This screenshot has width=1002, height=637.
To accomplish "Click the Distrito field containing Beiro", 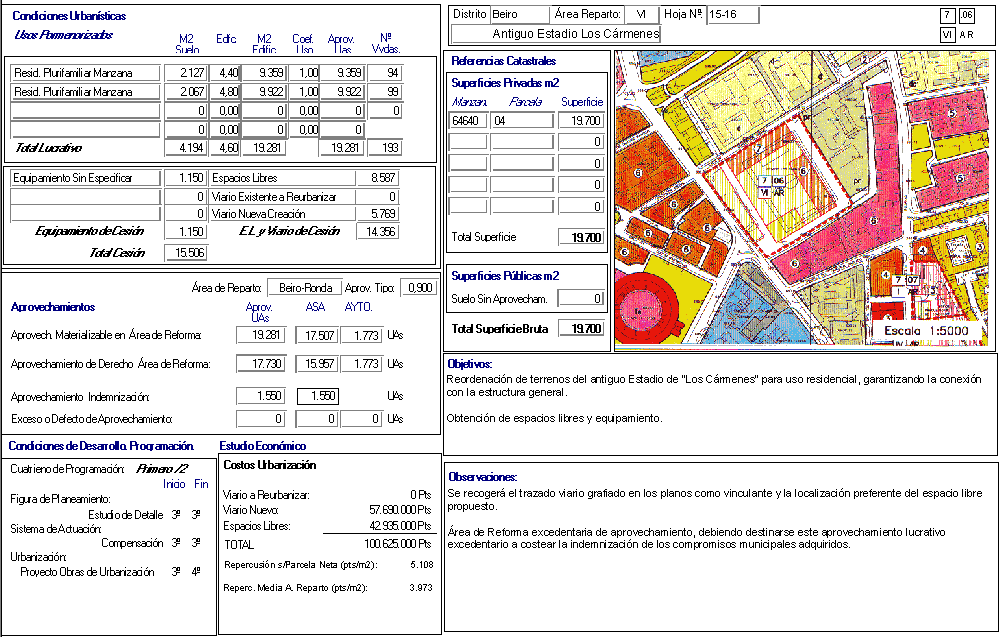I will (519, 15).
